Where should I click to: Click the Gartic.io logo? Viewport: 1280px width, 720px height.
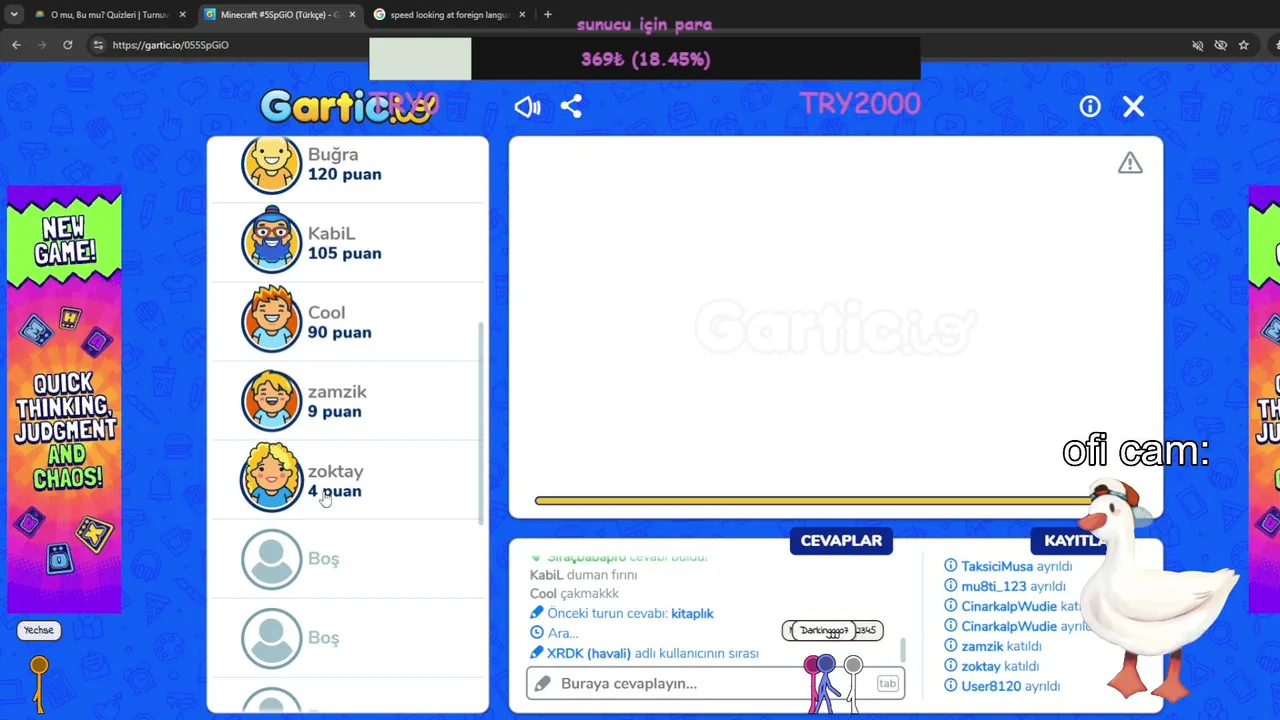coord(347,106)
